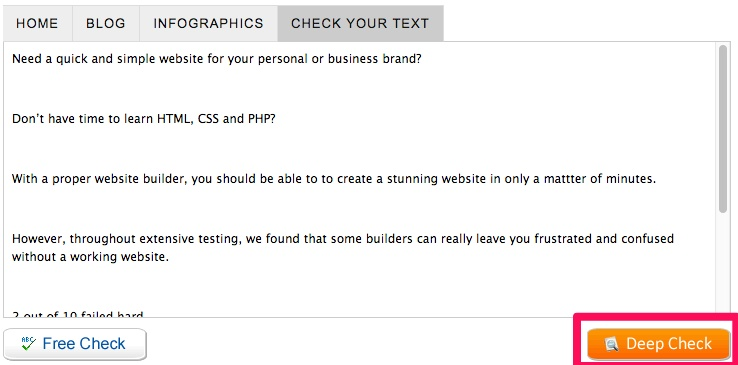Select the CHECK YOUR TEXT tab
The image size is (738, 365).
tap(360, 24)
